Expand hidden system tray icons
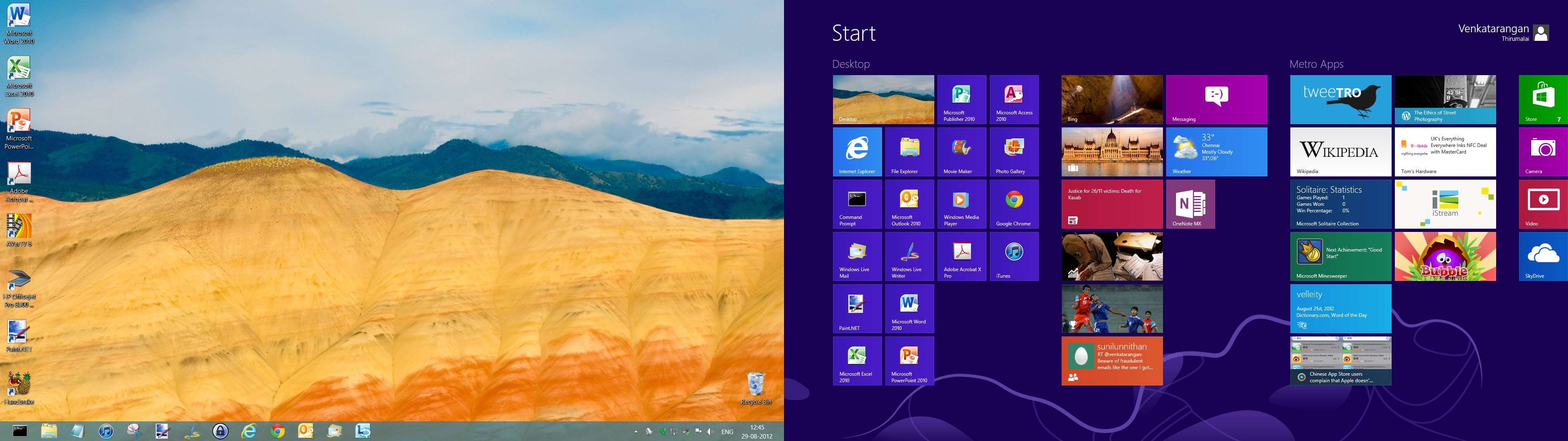The width and height of the screenshot is (1568, 441). point(637,432)
